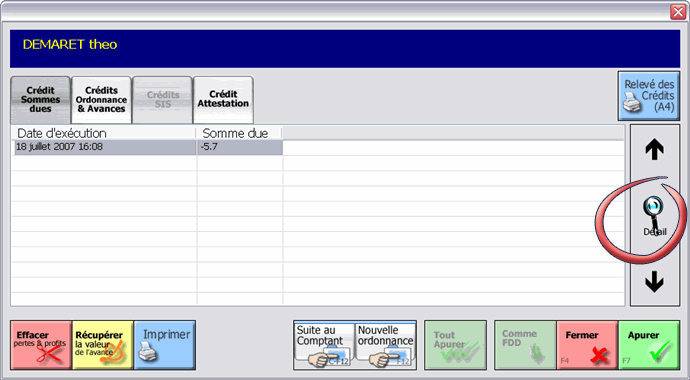The image size is (690, 380).
Task: Choose Suite au Comptant
Action: point(324,345)
